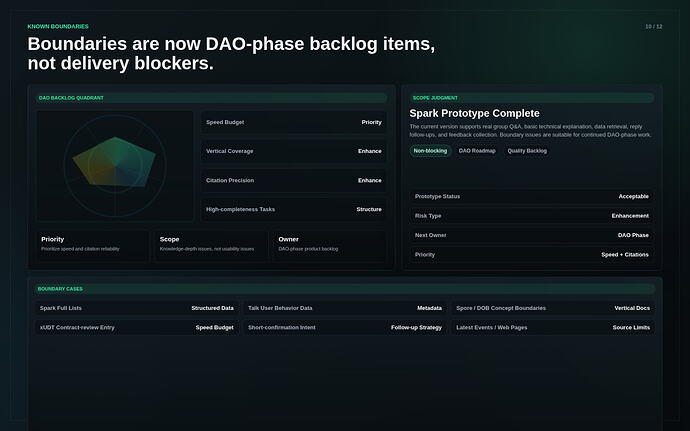Click the Vertical Coverage Enhance row
Viewport: 690px width, 431px height.
pyautogui.click(x=294, y=151)
